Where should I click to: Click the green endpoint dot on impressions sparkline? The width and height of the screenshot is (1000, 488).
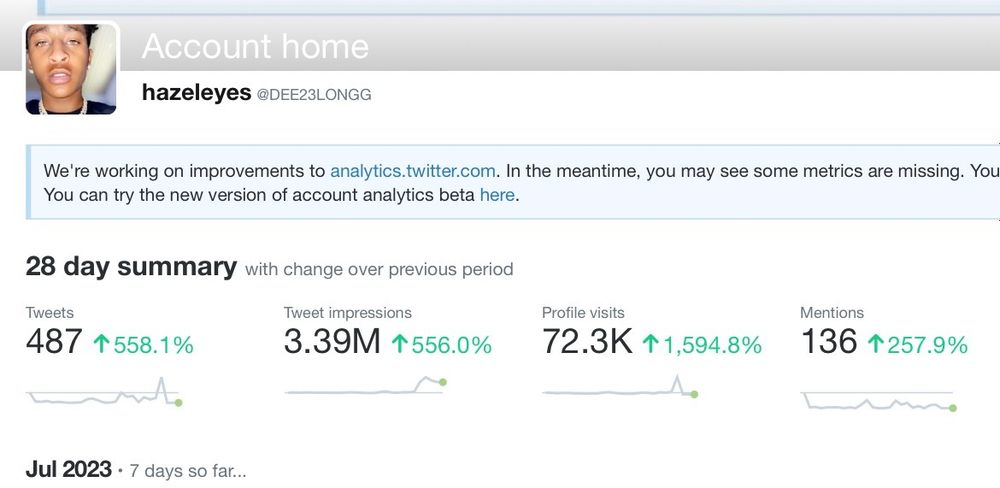click(443, 382)
